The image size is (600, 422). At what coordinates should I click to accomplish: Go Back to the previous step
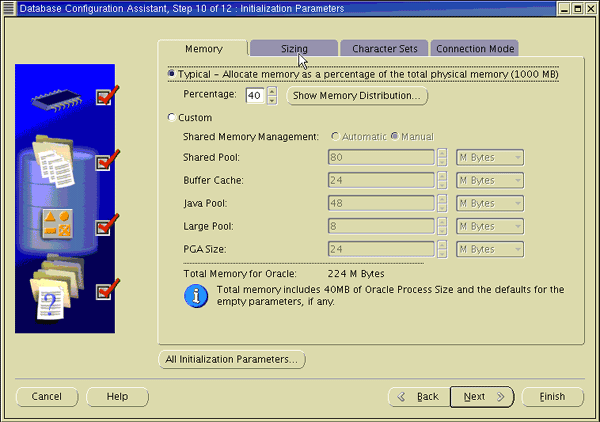(x=419, y=397)
